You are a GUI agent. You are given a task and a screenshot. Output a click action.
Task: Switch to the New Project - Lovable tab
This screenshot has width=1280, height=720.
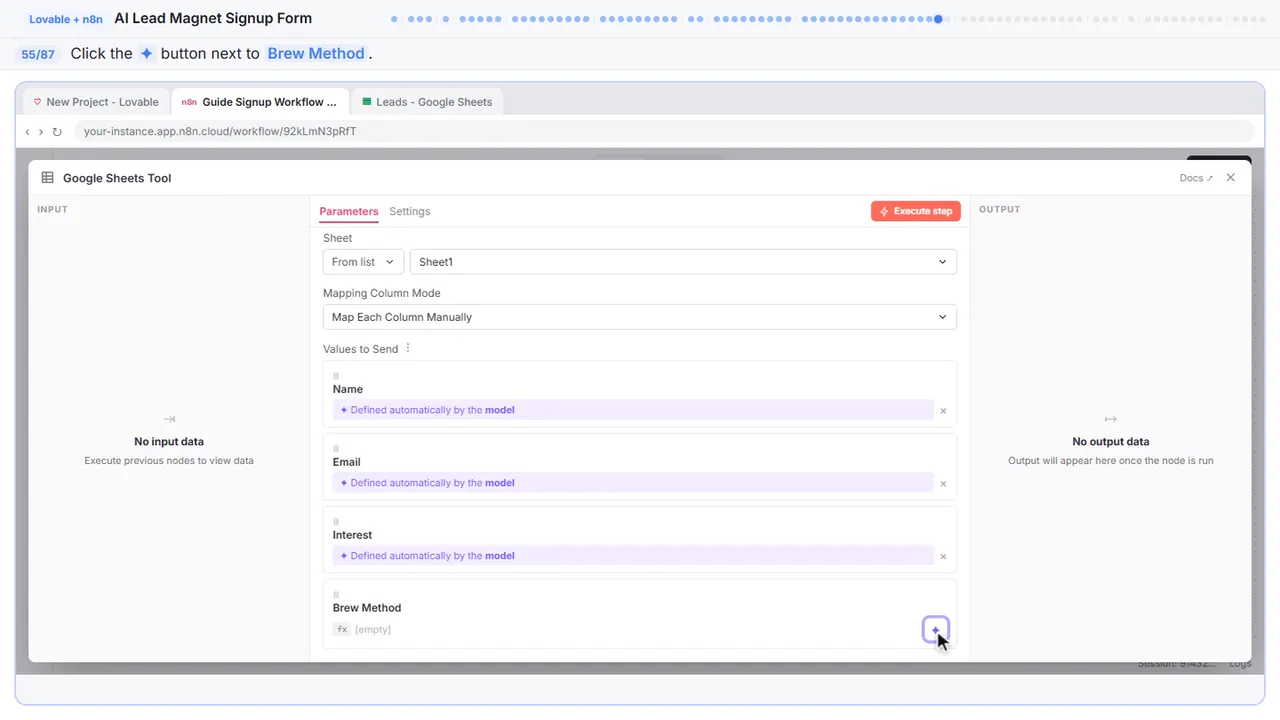[x=97, y=102]
